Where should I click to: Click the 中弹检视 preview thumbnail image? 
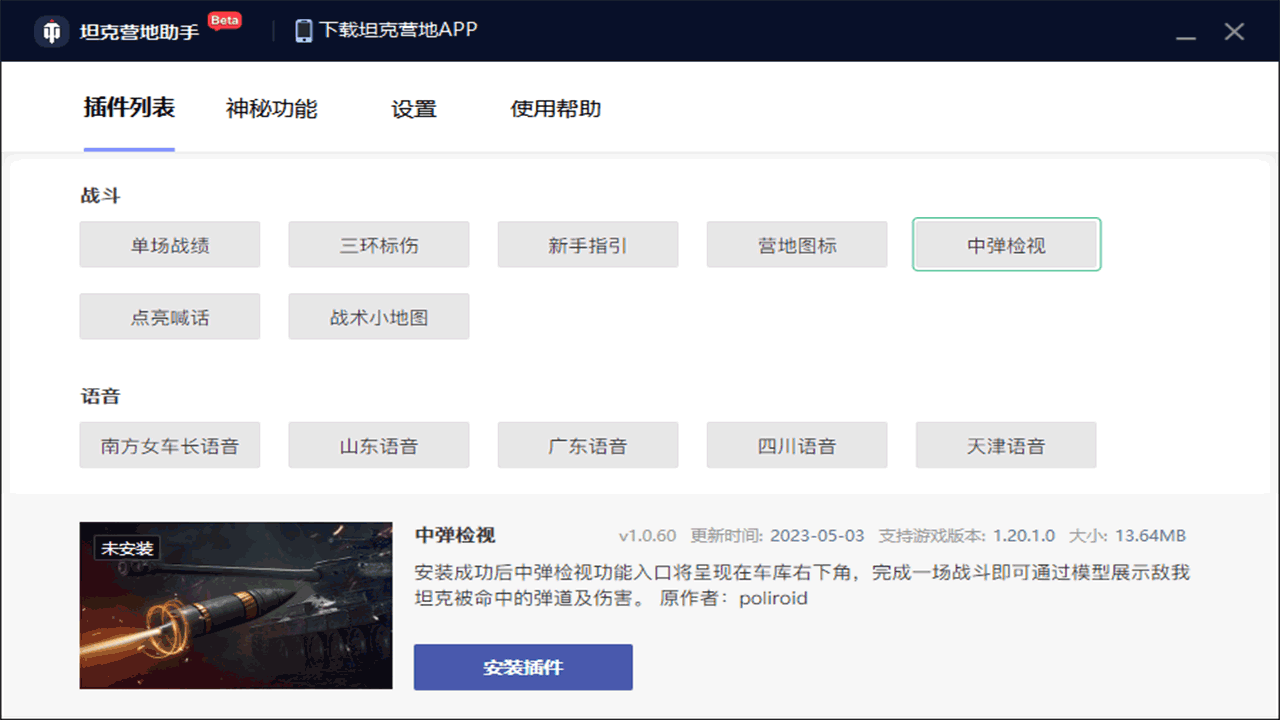[x=236, y=605]
